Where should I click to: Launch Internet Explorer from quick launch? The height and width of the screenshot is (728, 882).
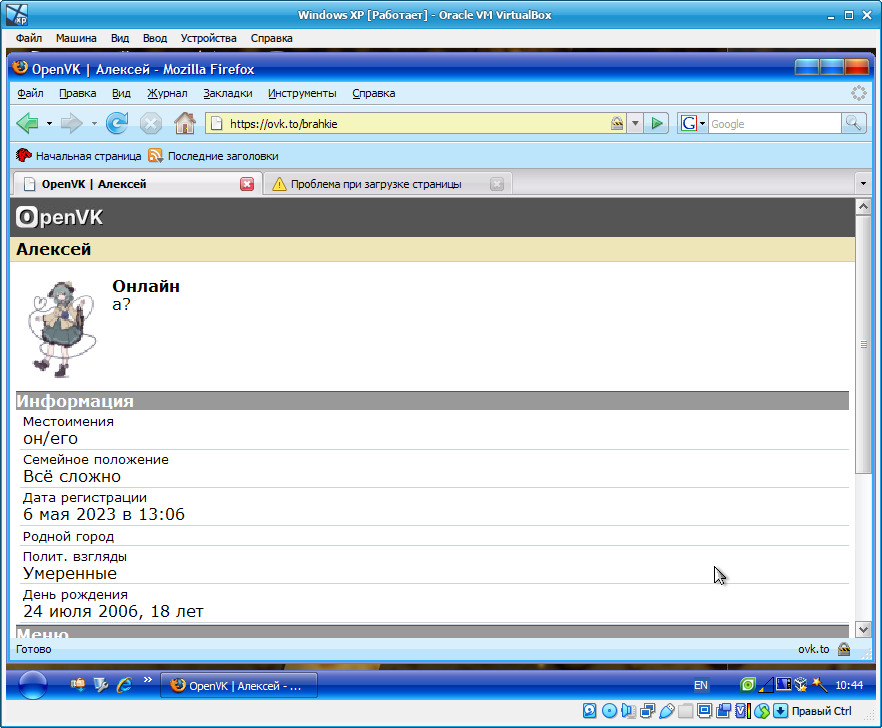pyautogui.click(x=124, y=685)
